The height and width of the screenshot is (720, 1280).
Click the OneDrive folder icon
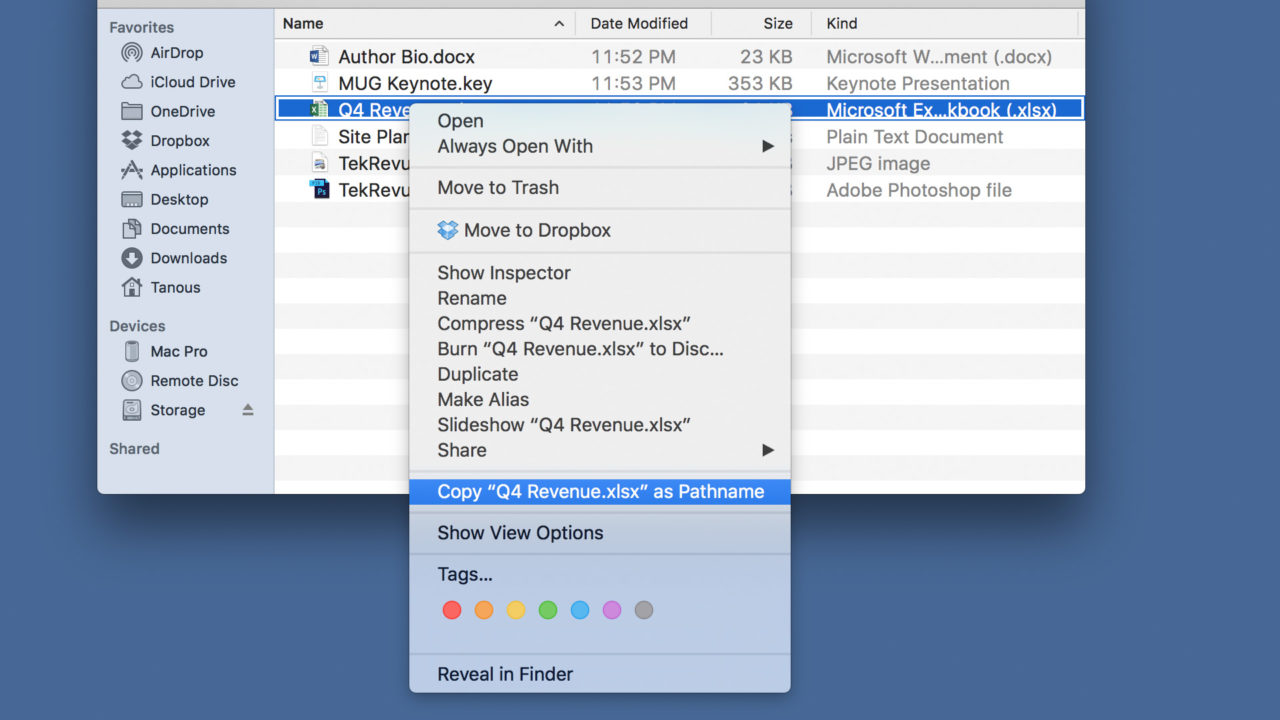(x=132, y=111)
